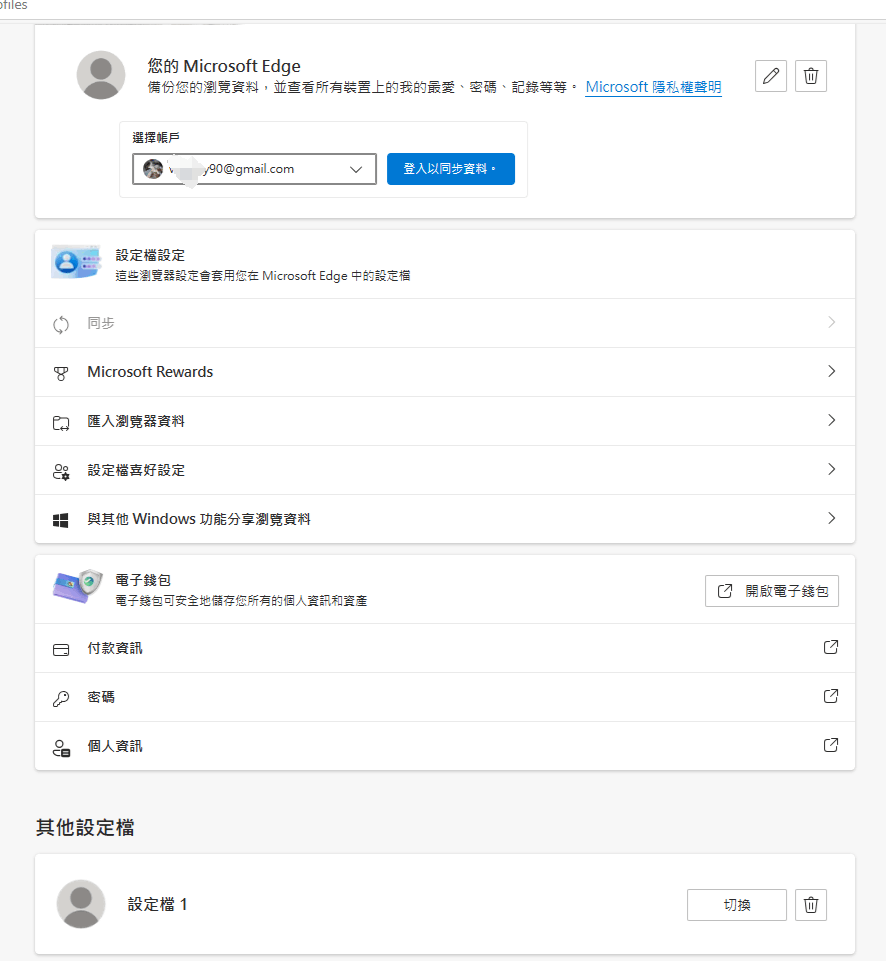Image resolution: width=886 pixels, height=961 pixels.
Task: Click external link icon on 個人資訊 row
Action: pyautogui.click(x=830, y=745)
